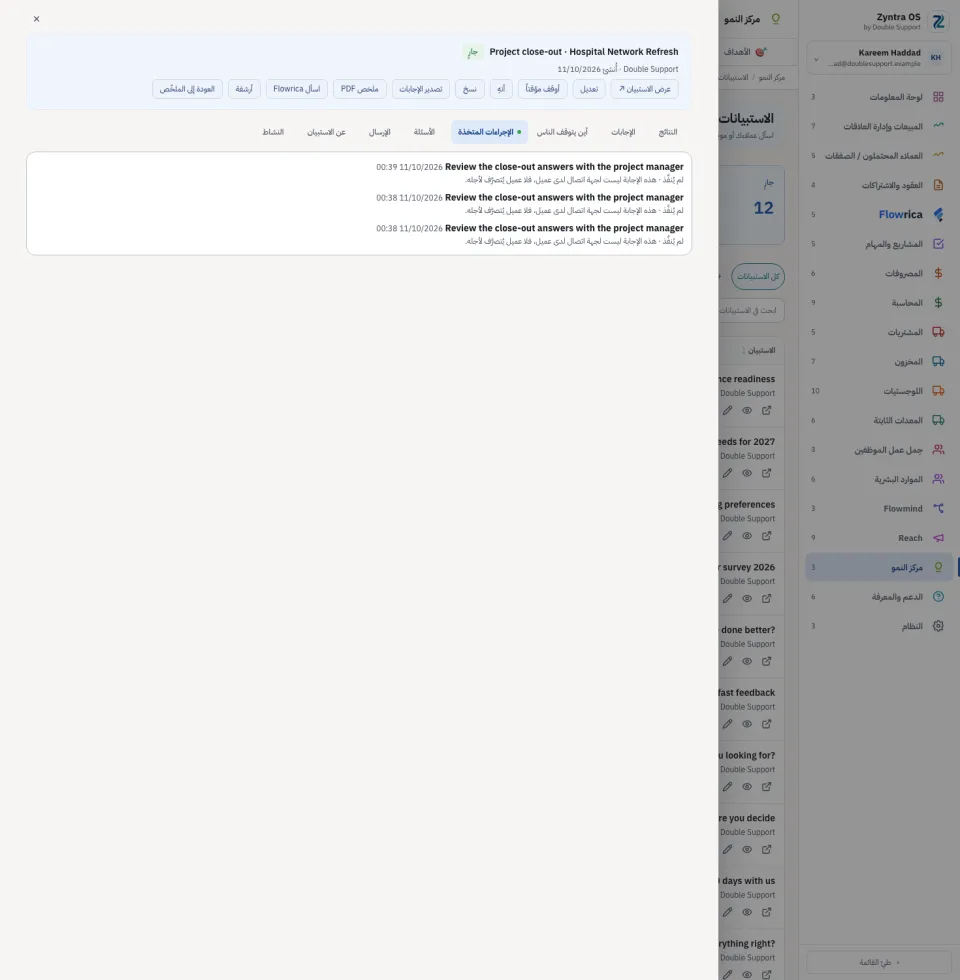Click the اسأل Flowrica button
The width and height of the screenshot is (960, 980).
click(x=297, y=89)
